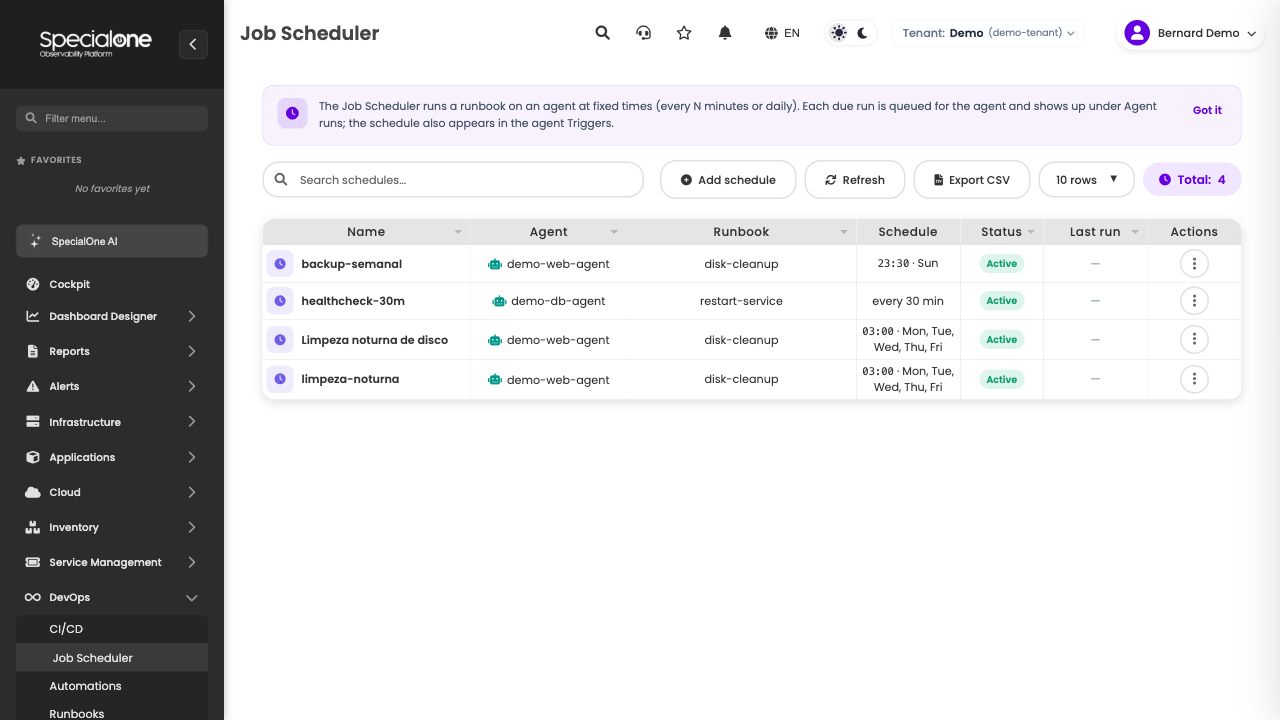Focus the Filter menu input in sidebar

tap(112, 118)
